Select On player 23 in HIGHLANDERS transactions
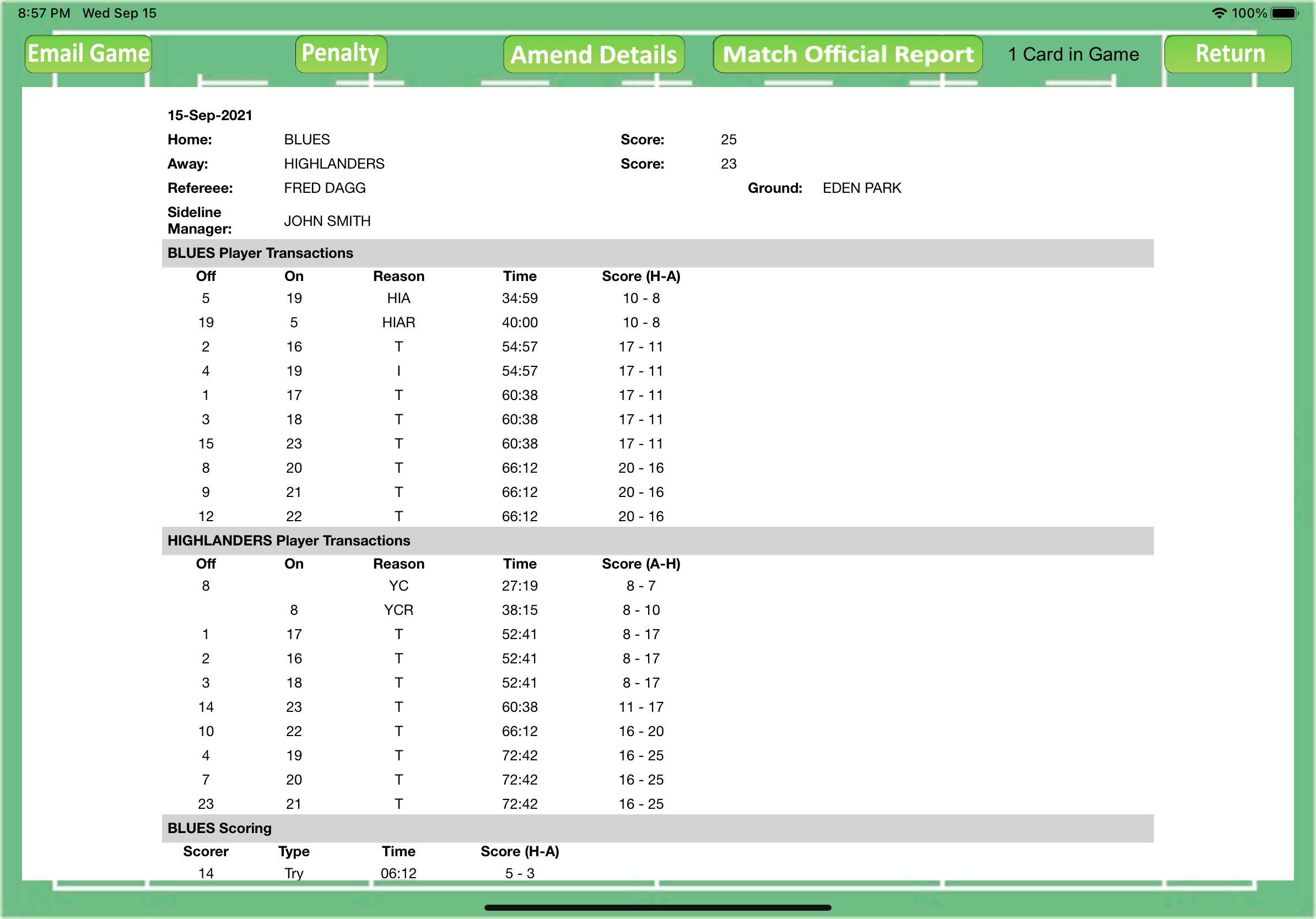1316x919 pixels. (x=294, y=707)
